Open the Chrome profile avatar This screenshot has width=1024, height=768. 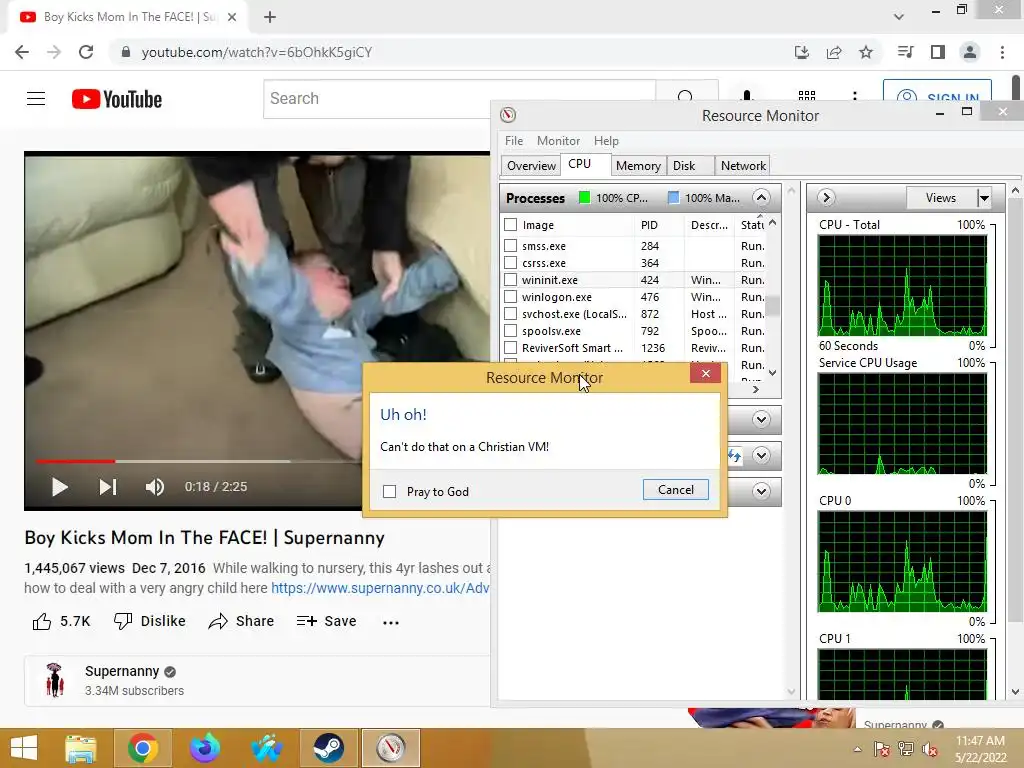(970, 52)
